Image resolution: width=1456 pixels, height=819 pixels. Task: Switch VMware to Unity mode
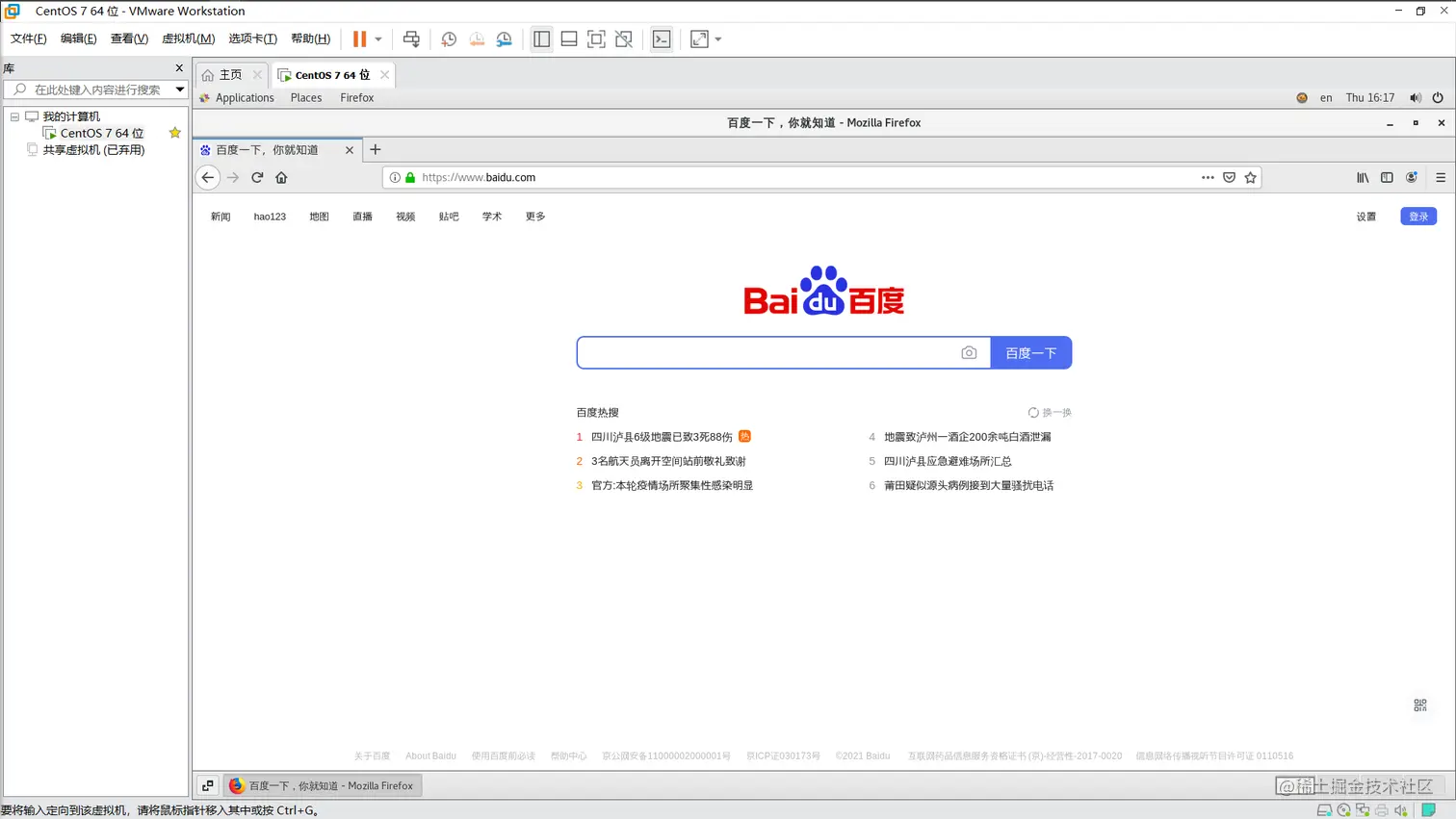tap(624, 39)
